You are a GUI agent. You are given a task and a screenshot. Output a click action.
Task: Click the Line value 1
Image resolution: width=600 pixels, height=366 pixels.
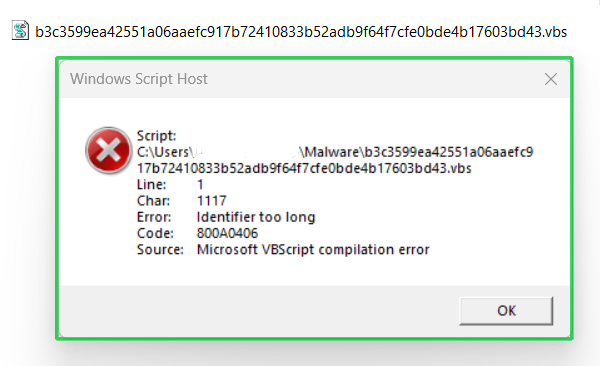pyautogui.click(x=200, y=185)
